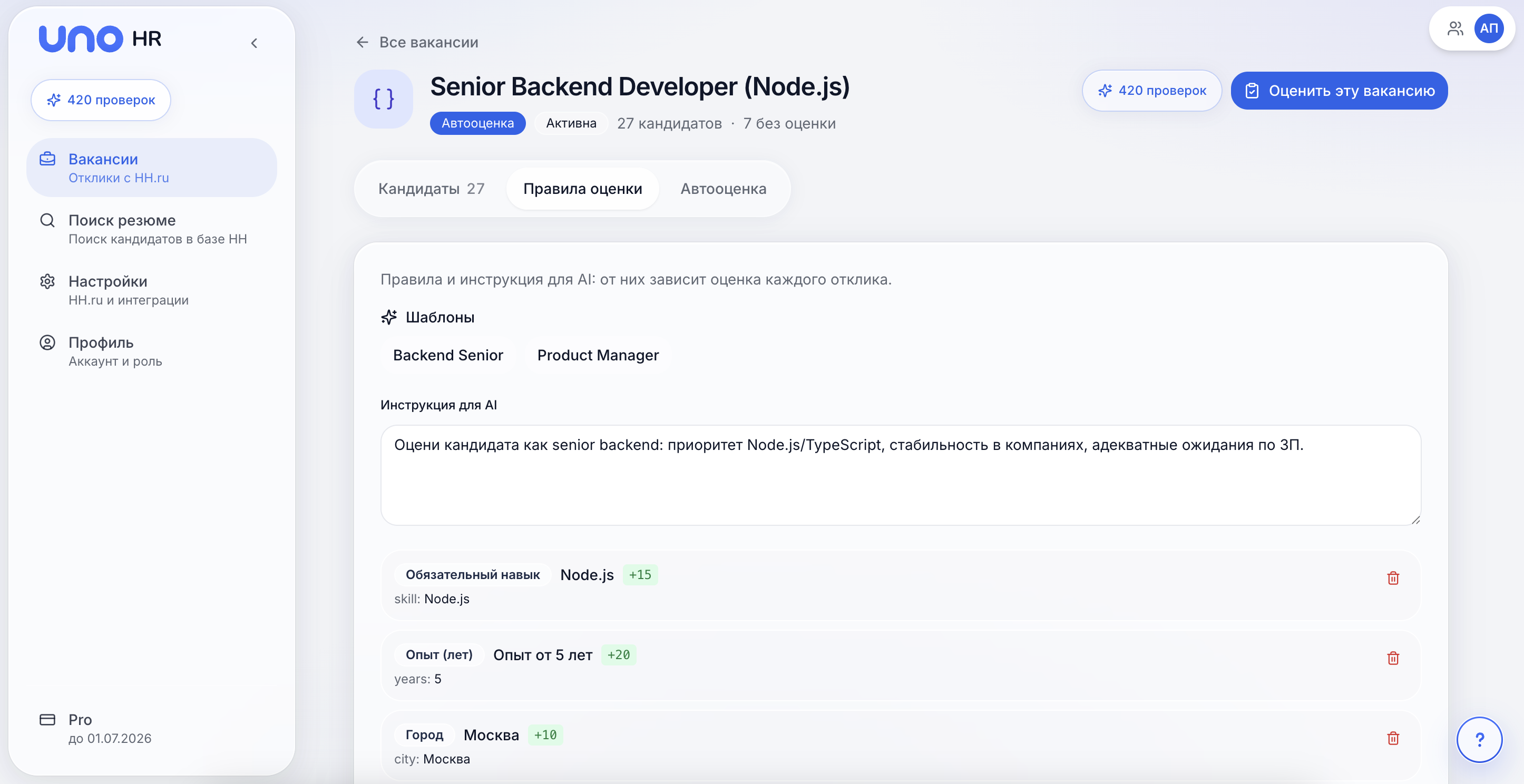Collapse the sidebar with the chevron arrow
The height and width of the screenshot is (784, 1524).
click(254, 43)
